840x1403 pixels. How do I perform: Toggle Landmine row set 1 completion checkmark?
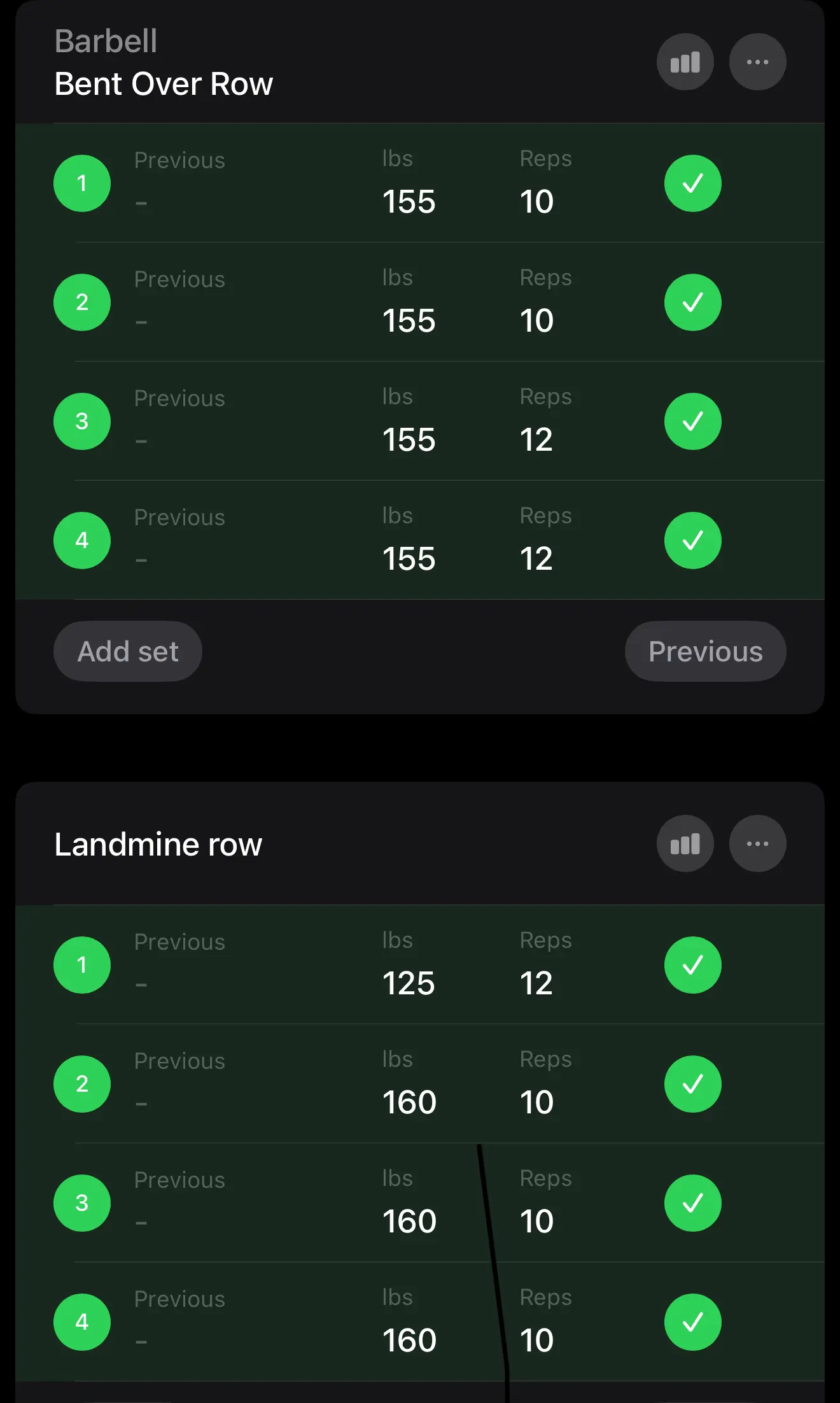click(692, 965)
